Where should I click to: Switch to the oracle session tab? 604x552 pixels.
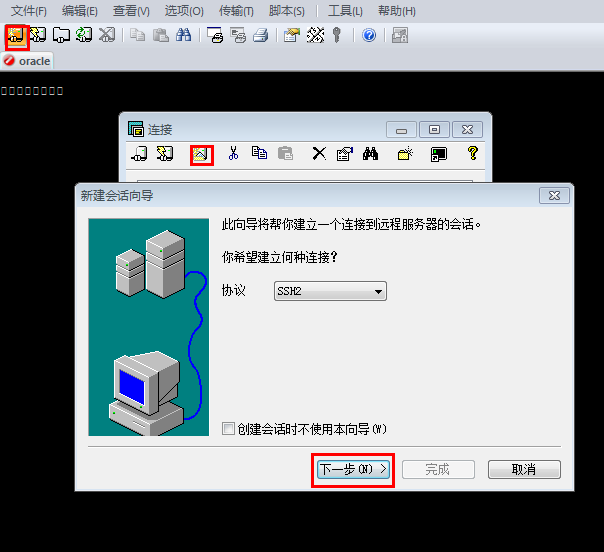coord(27,61)
